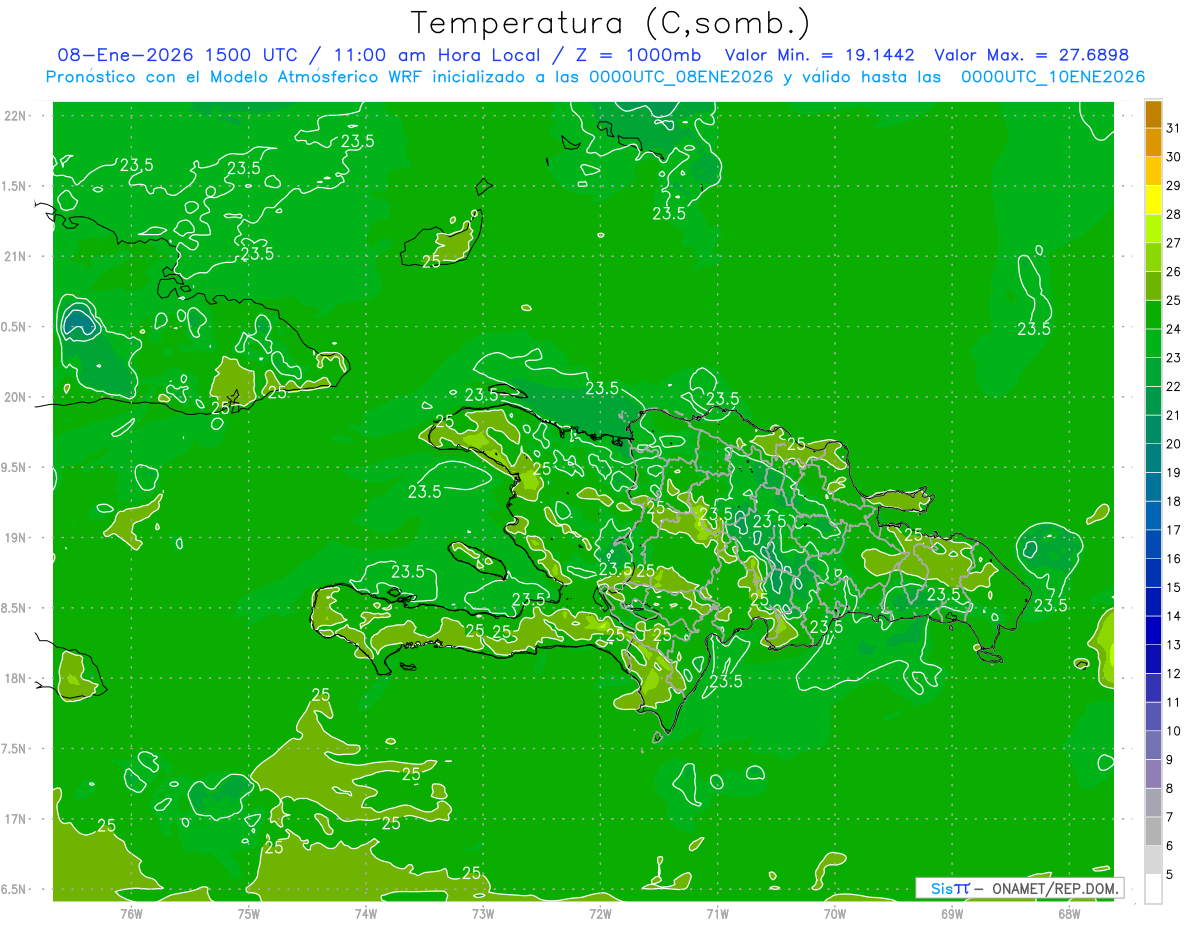This screenshot has width=1200, height=927.
Task: Click the legend value 15
Action: click(x=1173, y=587)
